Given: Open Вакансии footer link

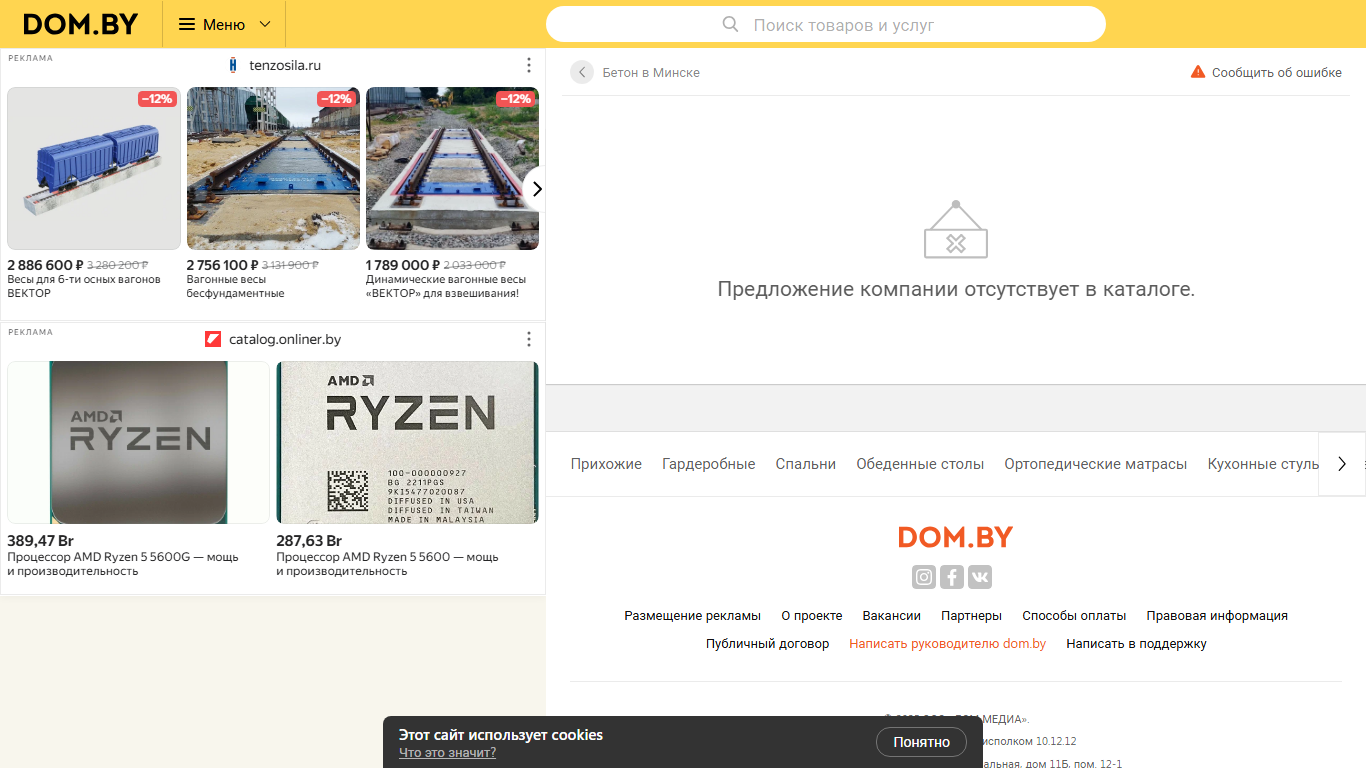Looking at the screenshot, I should click(x=892, y=616).
